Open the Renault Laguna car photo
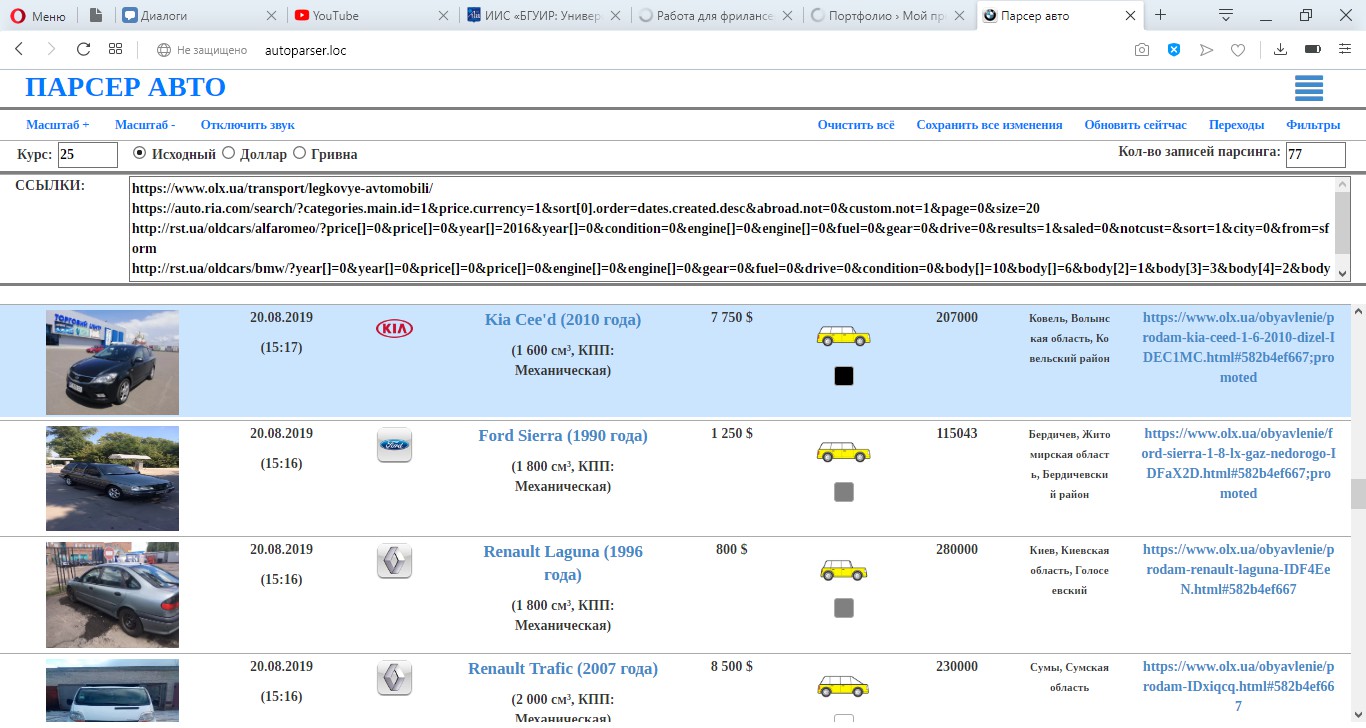The width and height of the screenshot is (1366, 728). (112, 595)
